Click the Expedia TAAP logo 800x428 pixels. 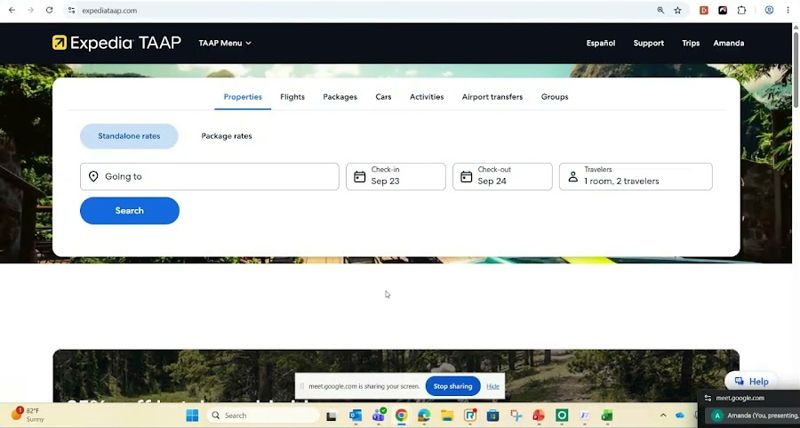116,43
